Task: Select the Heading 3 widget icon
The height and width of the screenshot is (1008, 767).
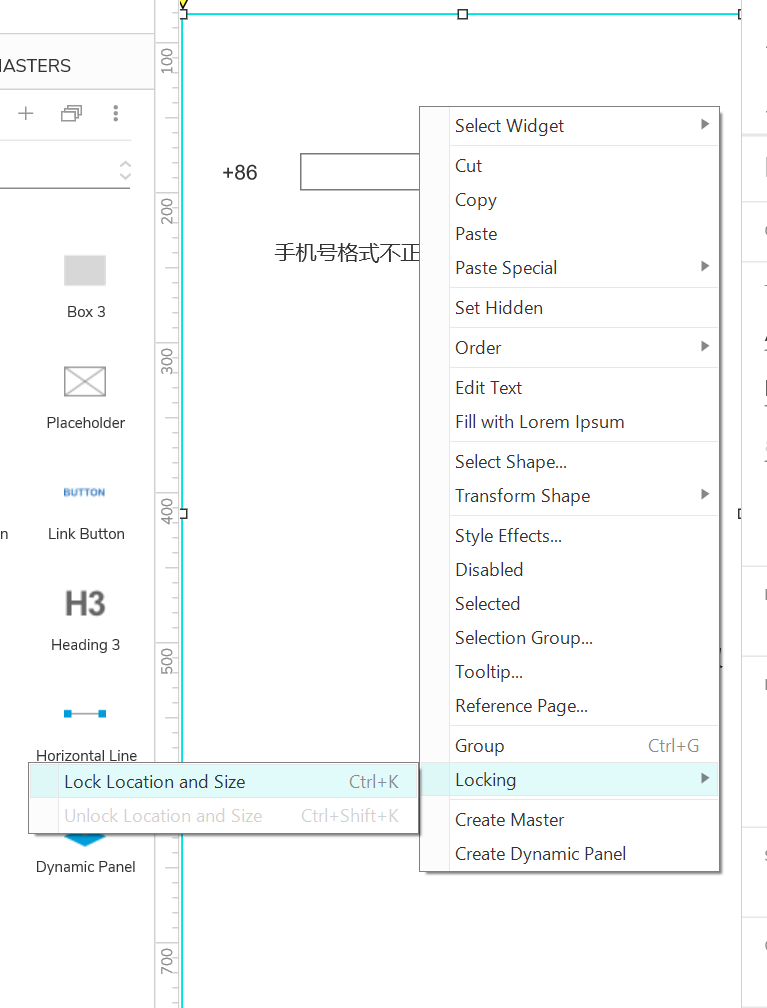Action: point(85,603)
